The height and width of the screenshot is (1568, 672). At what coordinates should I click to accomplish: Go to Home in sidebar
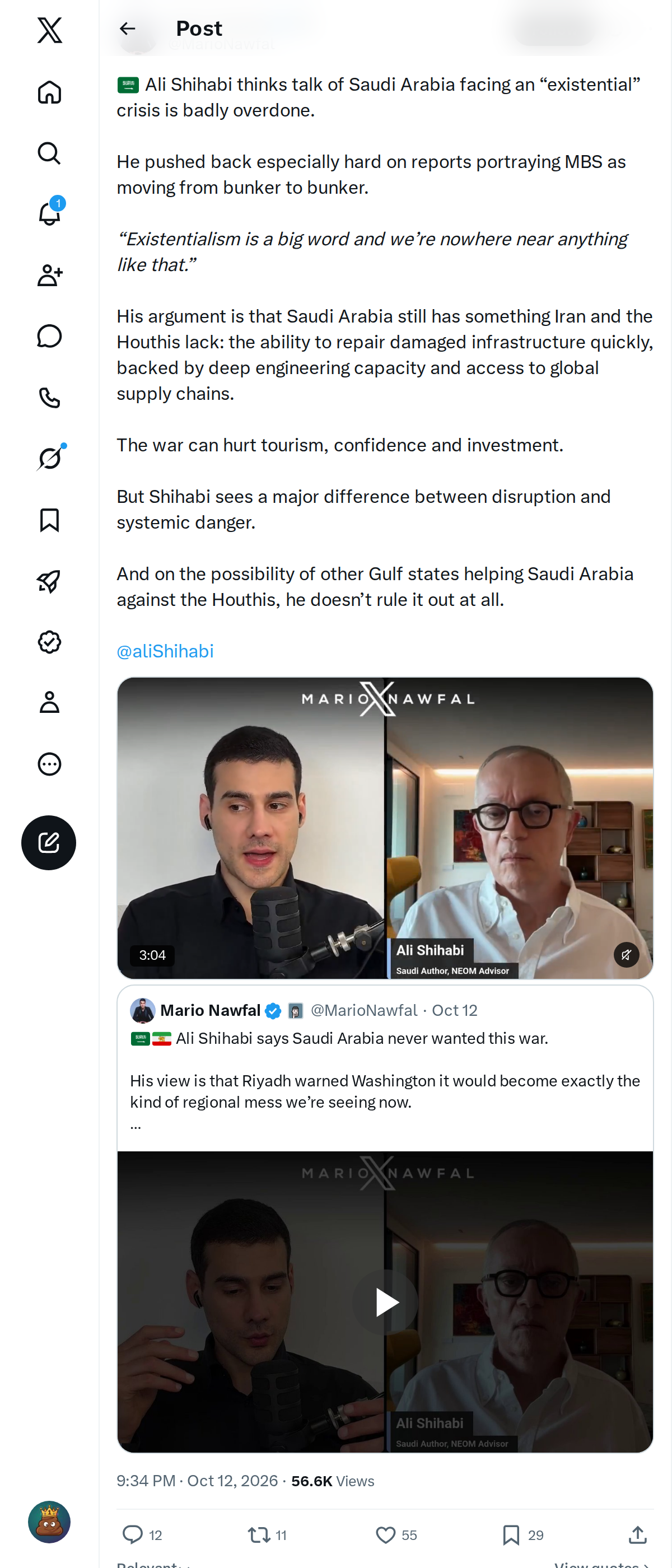pyautogui.click(x=49, y=92)
